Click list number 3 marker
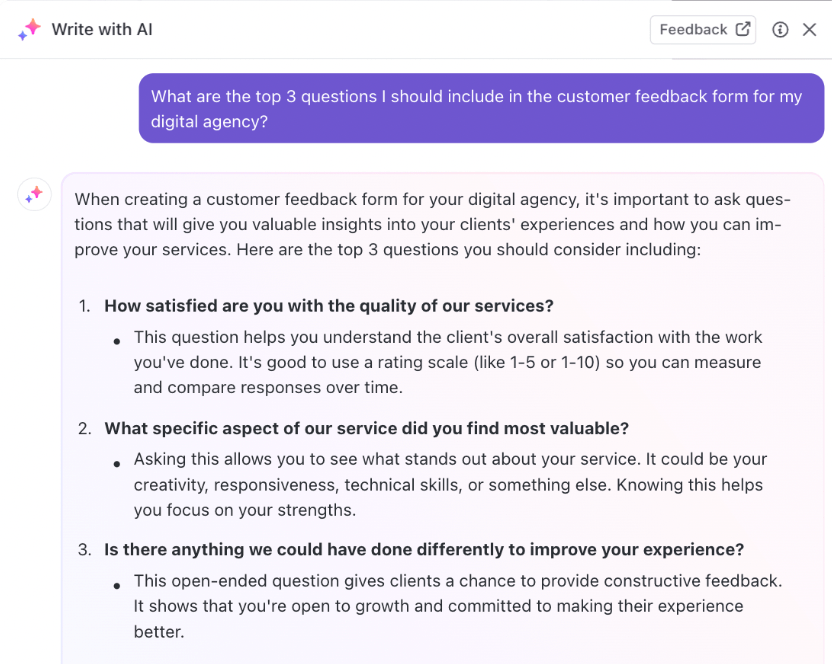Viewport: 832px width, 664px height. point(84,549)
